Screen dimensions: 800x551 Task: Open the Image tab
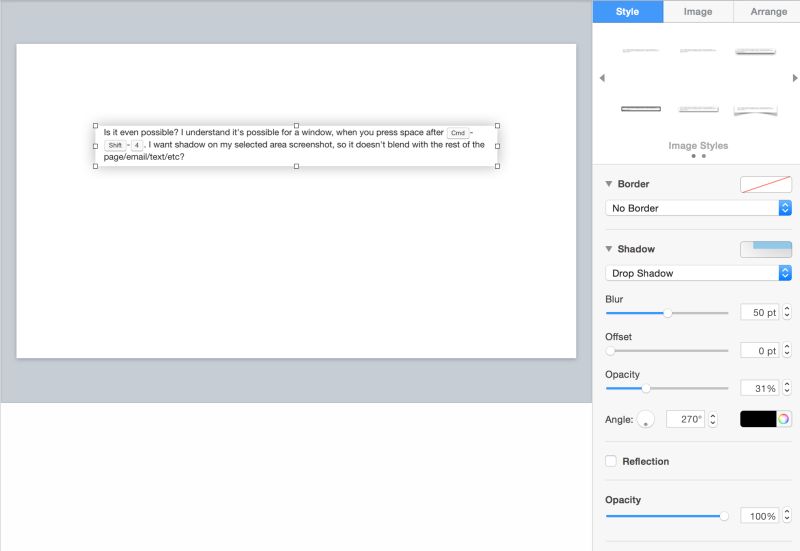697,11
